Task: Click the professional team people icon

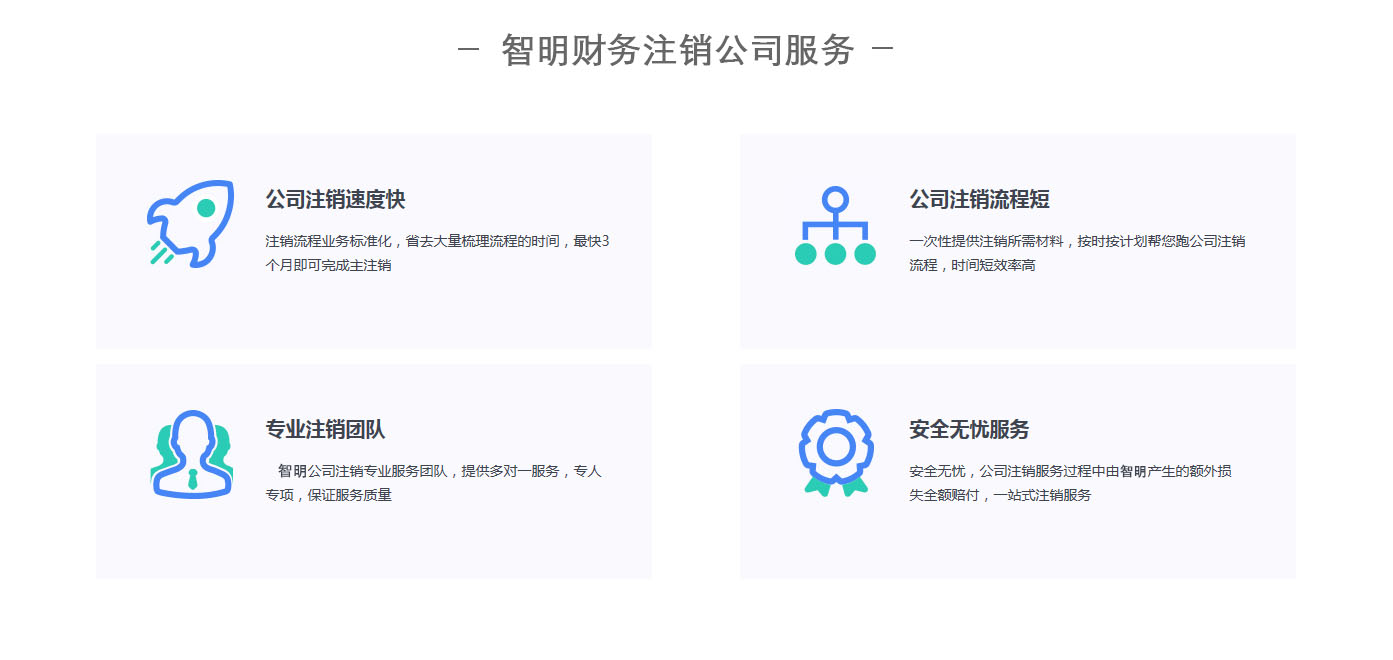Action: pyautogui.click(x=191, y=455)
